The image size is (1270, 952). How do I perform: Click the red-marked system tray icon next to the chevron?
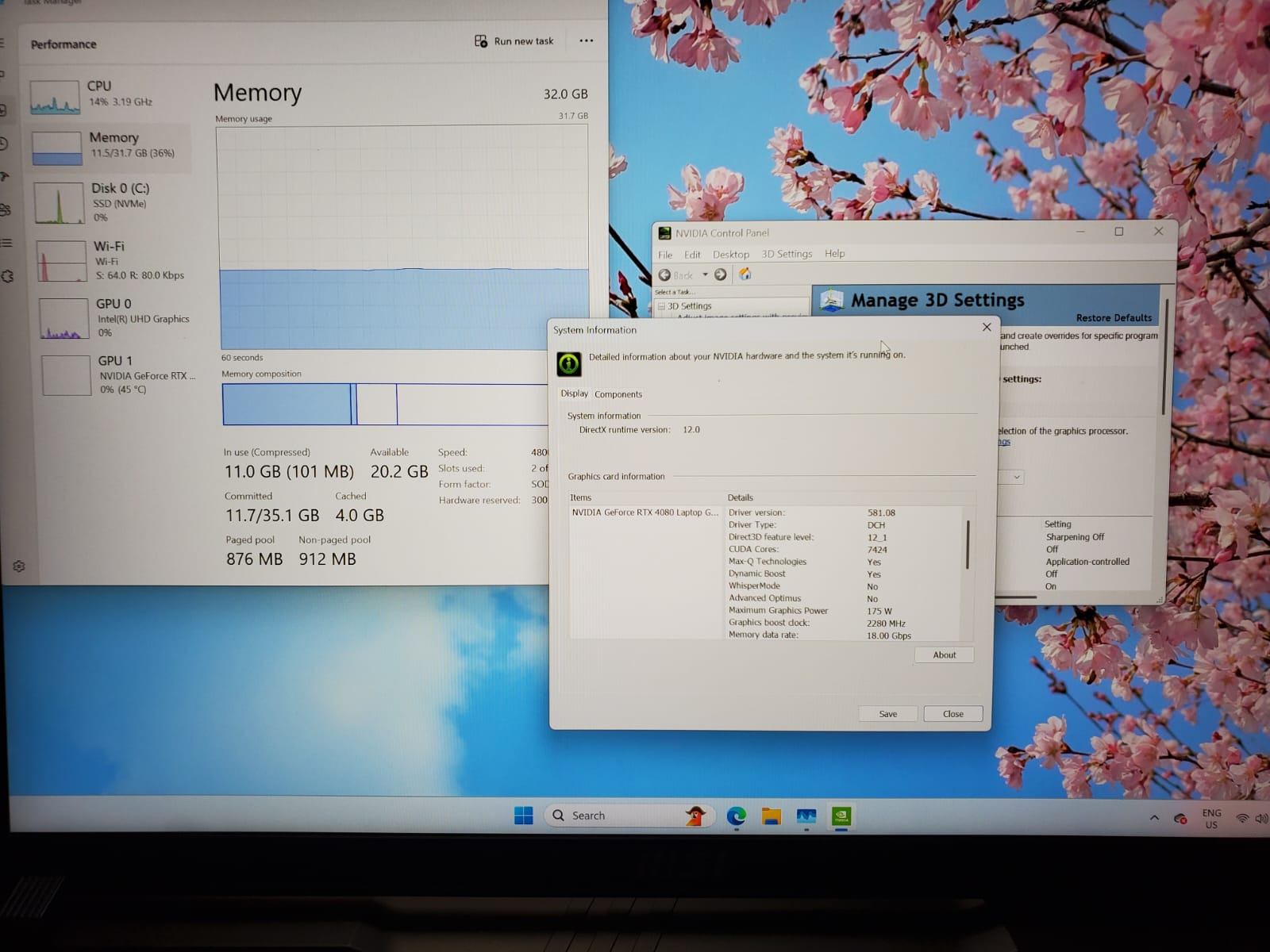coord(1180,818)
